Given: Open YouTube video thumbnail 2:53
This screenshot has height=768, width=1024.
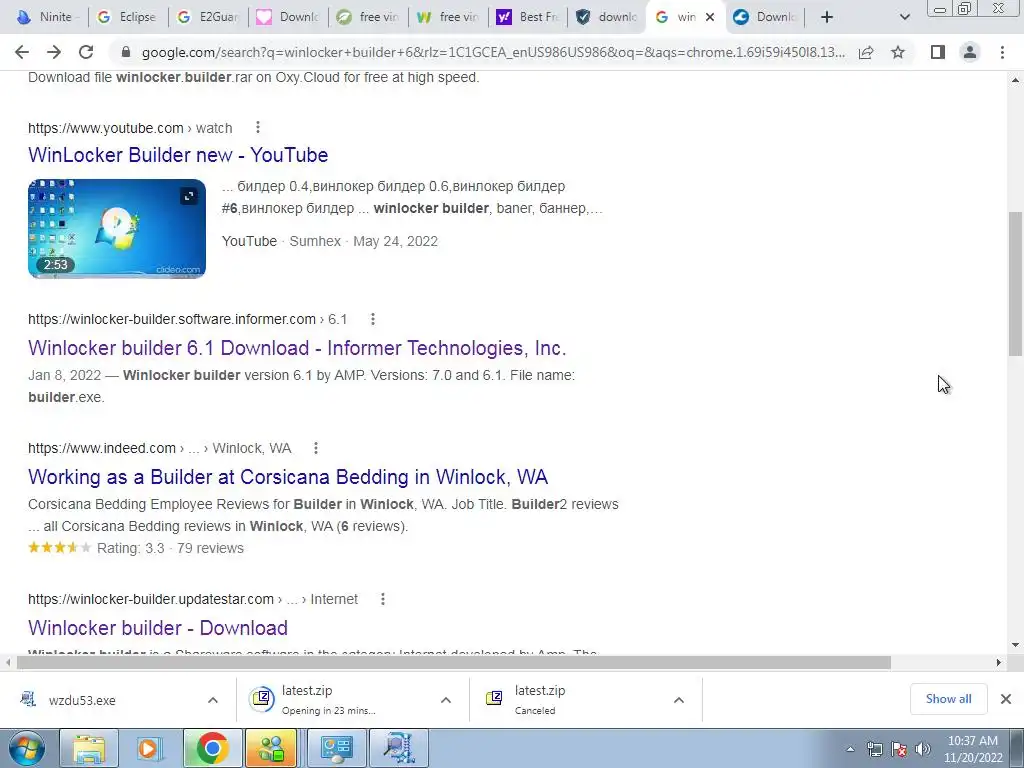Looking at the screenshot, I should click(117, 229).
